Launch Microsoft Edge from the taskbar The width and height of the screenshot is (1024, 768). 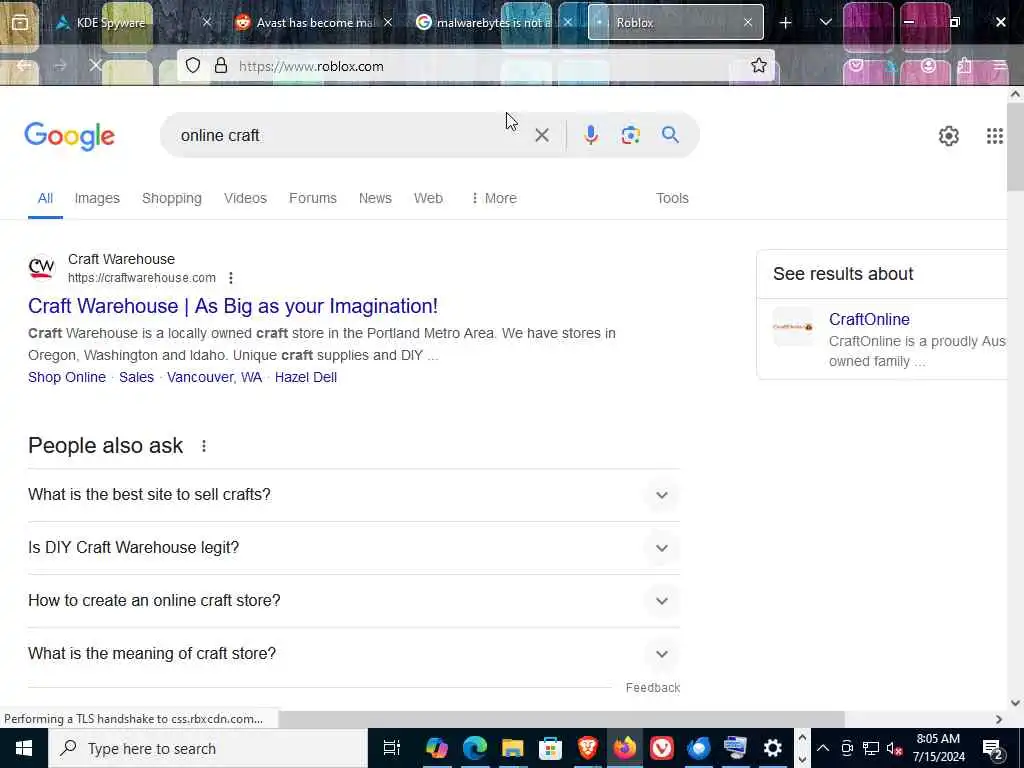pyautogui.click(x=475, y=748)
